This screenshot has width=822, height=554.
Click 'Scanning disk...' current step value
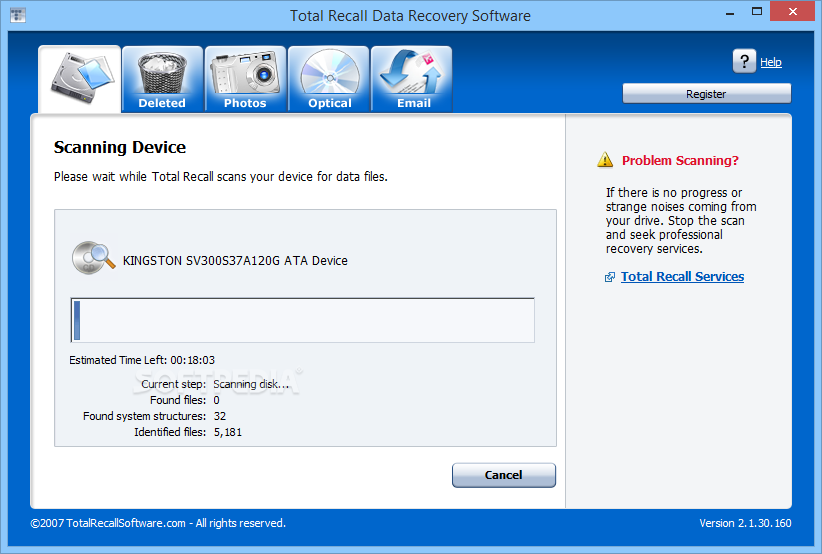pyautogui.click(x=251, y=384)
